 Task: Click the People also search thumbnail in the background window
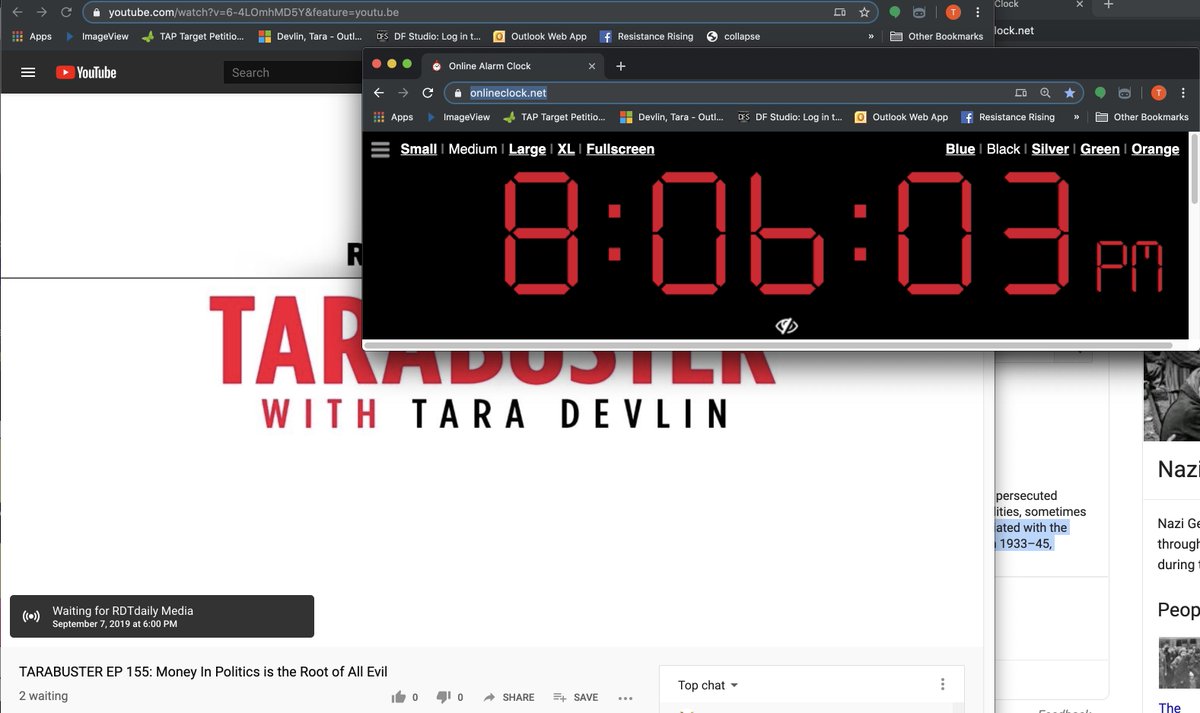(1179, 662)
